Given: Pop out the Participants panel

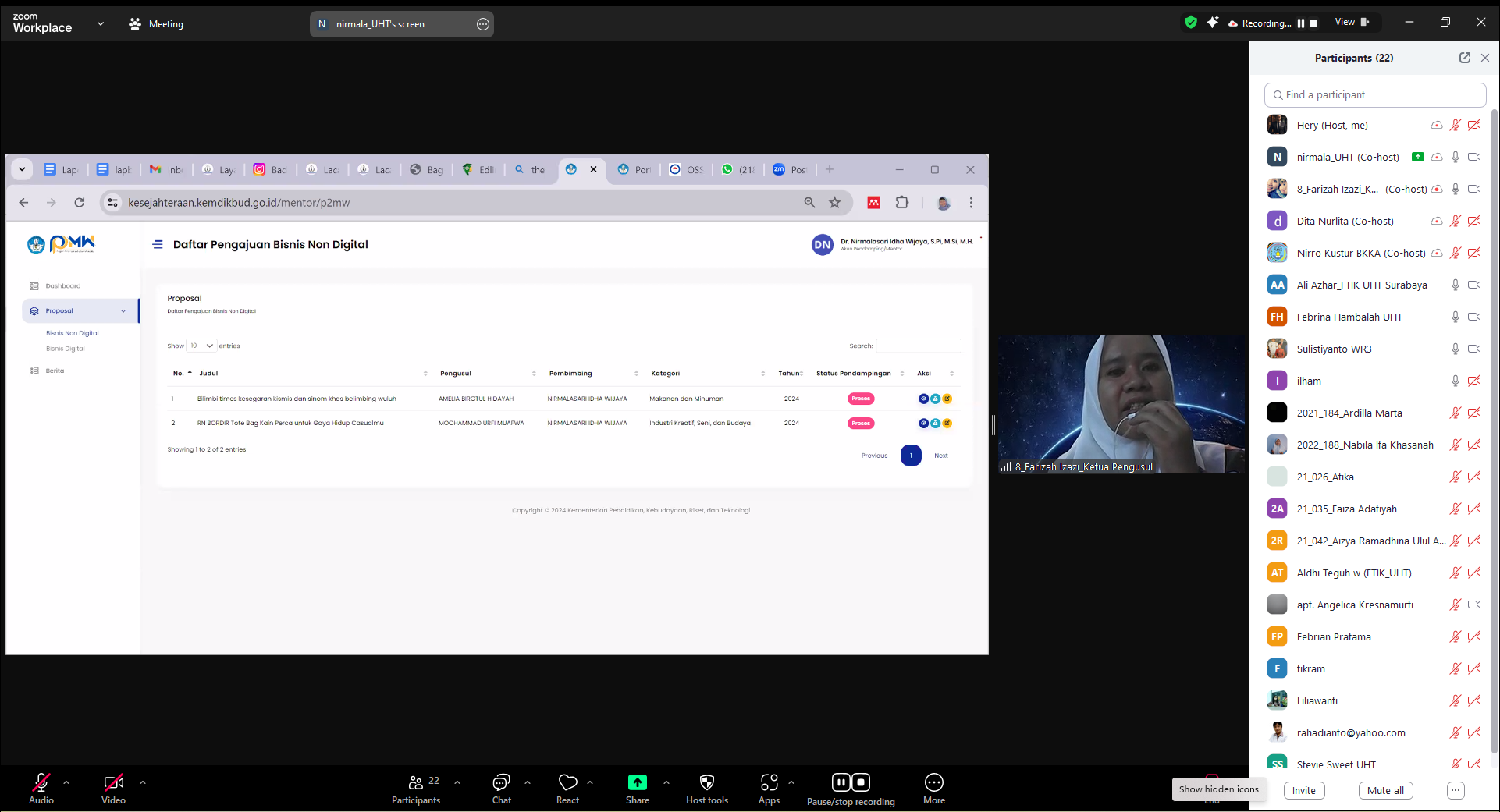Looking at the screenshot, I should [1464, 58].
